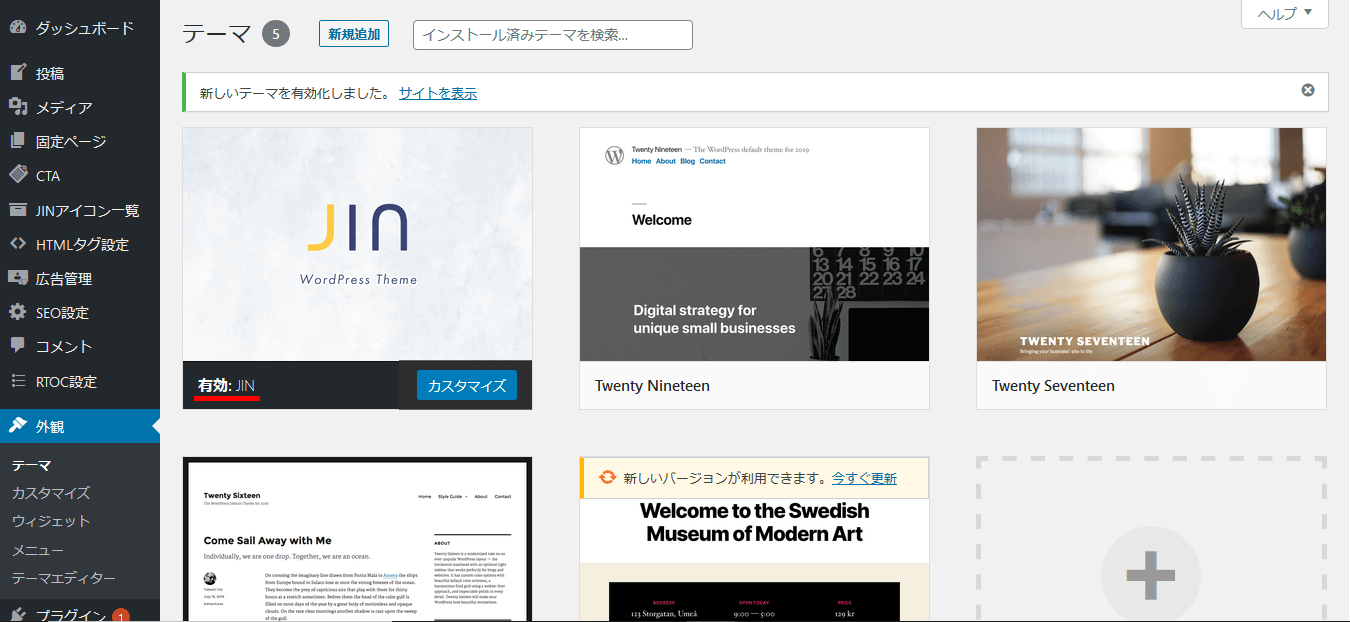This screenshot has height=622, width=1350.
Task: Open the SEO設定 menu
Action: pos(62,312)
